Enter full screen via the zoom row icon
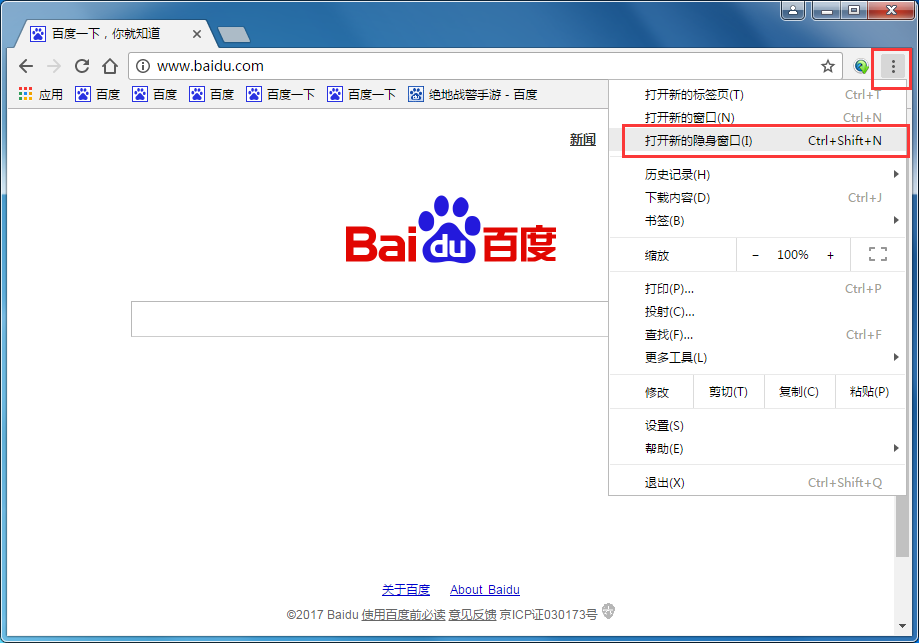The image size is (919, 643). [x=877, y=254]
